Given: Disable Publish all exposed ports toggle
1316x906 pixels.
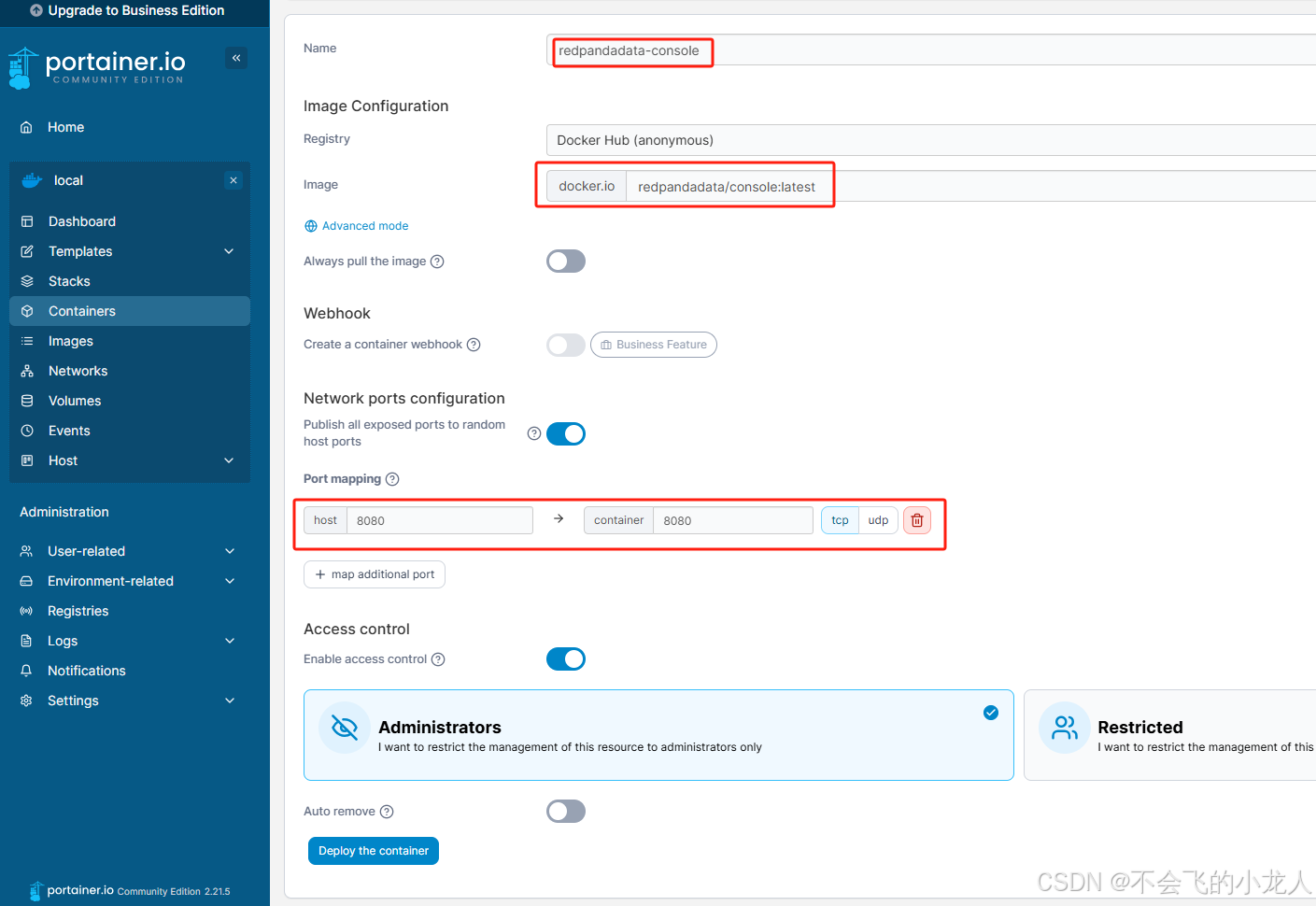Looking at the screenshot, I should pos(566,433).
